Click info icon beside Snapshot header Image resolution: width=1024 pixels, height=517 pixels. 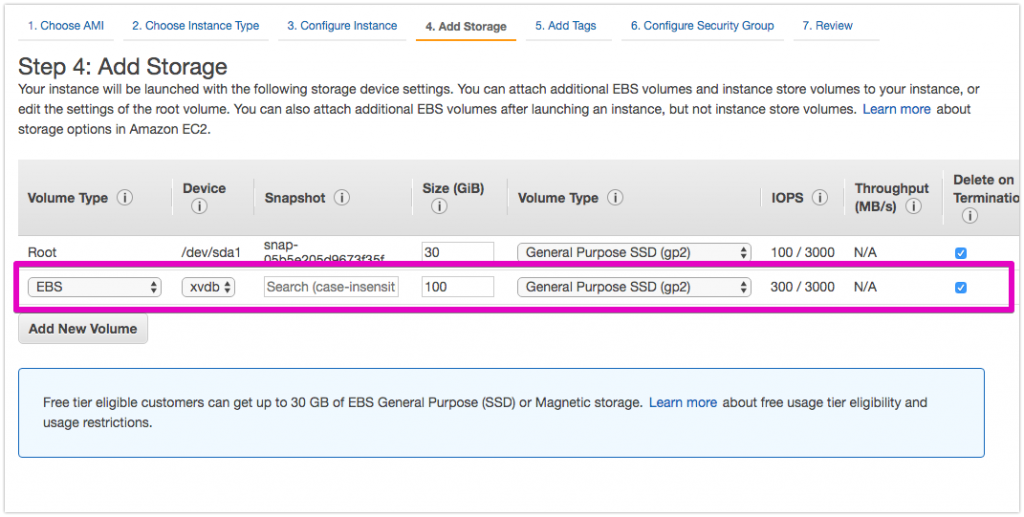tap(342, 198)
